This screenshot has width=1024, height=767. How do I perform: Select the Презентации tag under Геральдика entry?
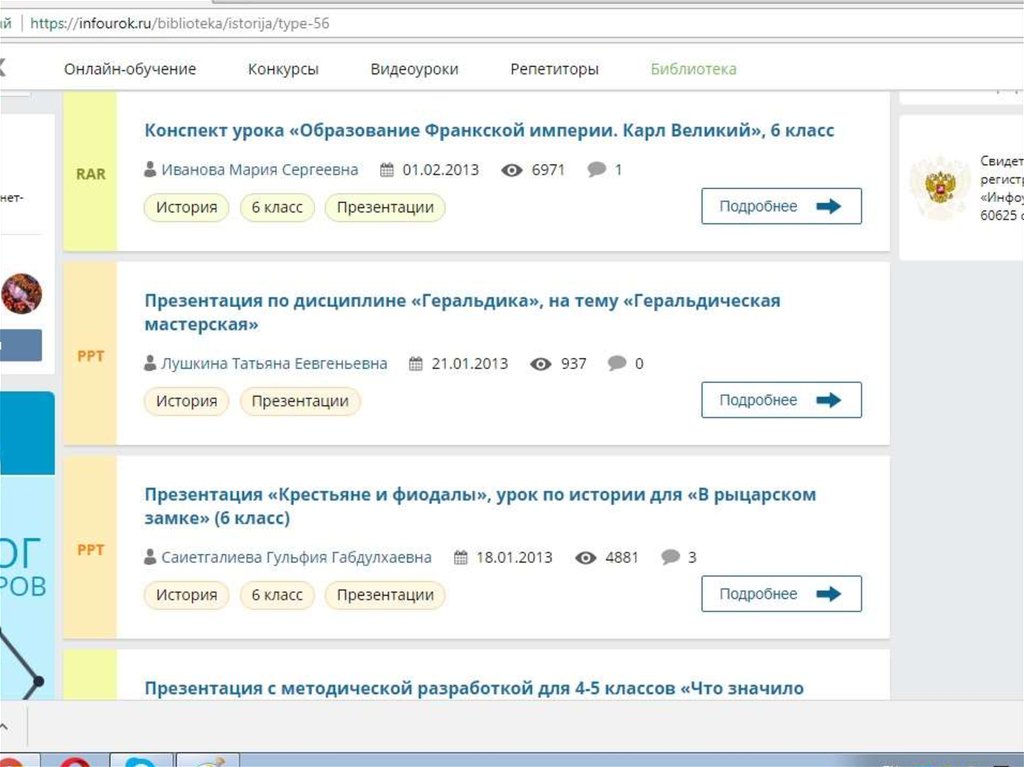(300, 401)
